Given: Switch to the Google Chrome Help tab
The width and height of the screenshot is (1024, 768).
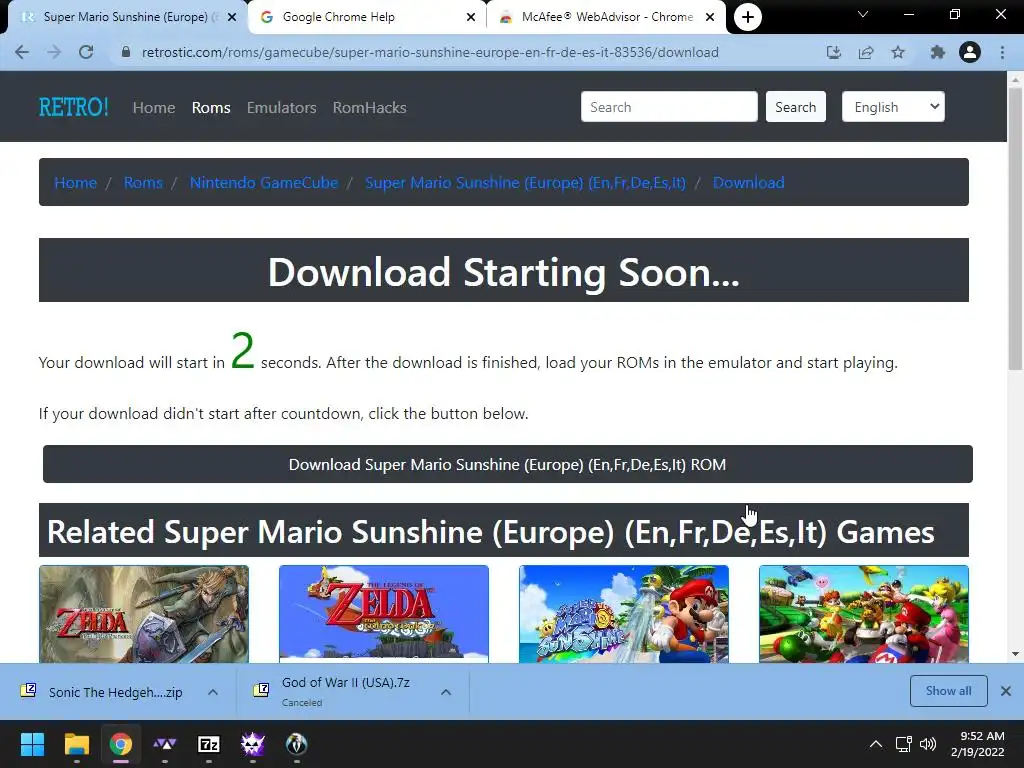Looking at the screenshot, I should (x=366, y=18).
